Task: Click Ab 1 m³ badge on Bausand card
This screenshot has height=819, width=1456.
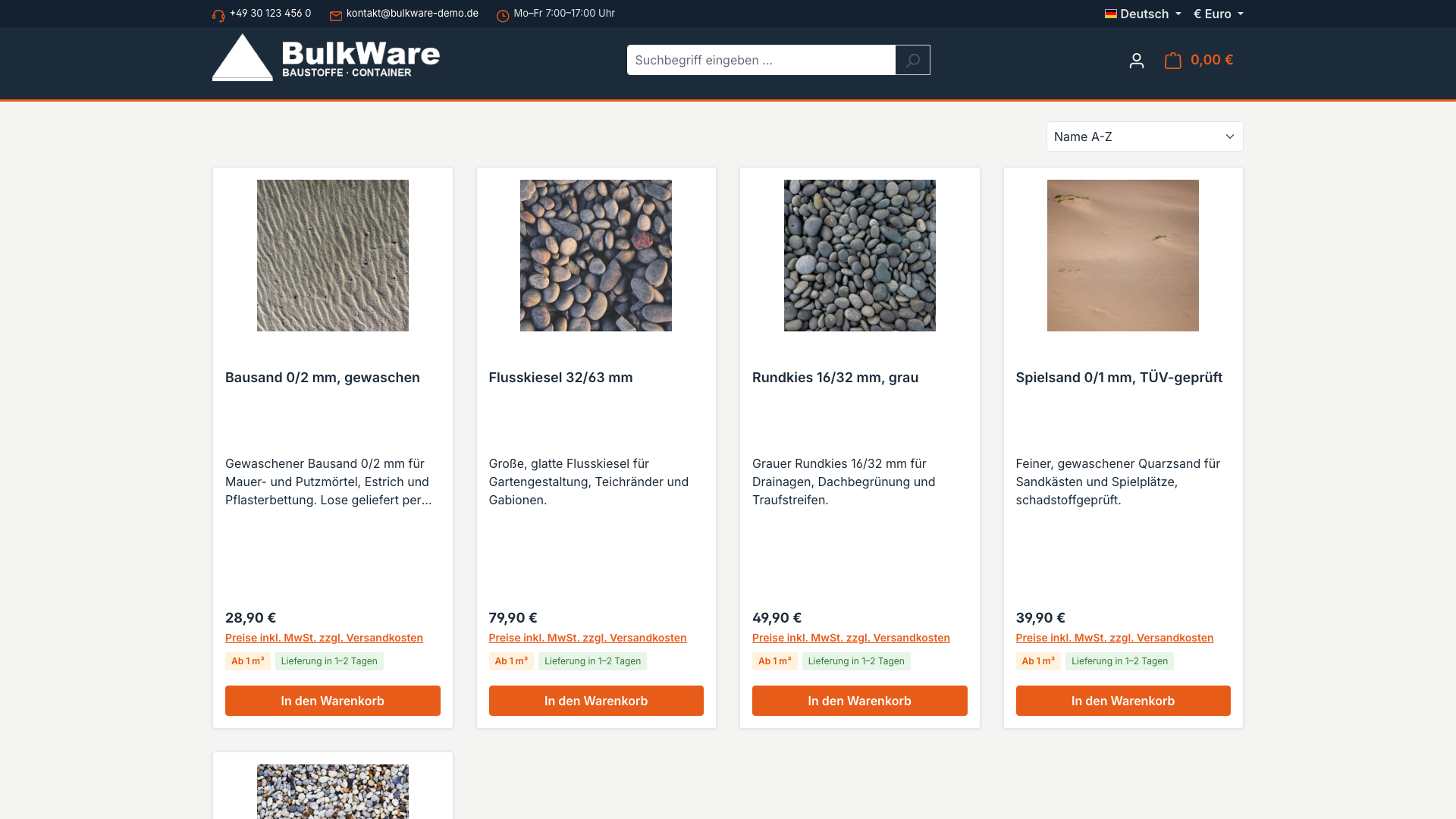Action: click(x=248, y=661)
